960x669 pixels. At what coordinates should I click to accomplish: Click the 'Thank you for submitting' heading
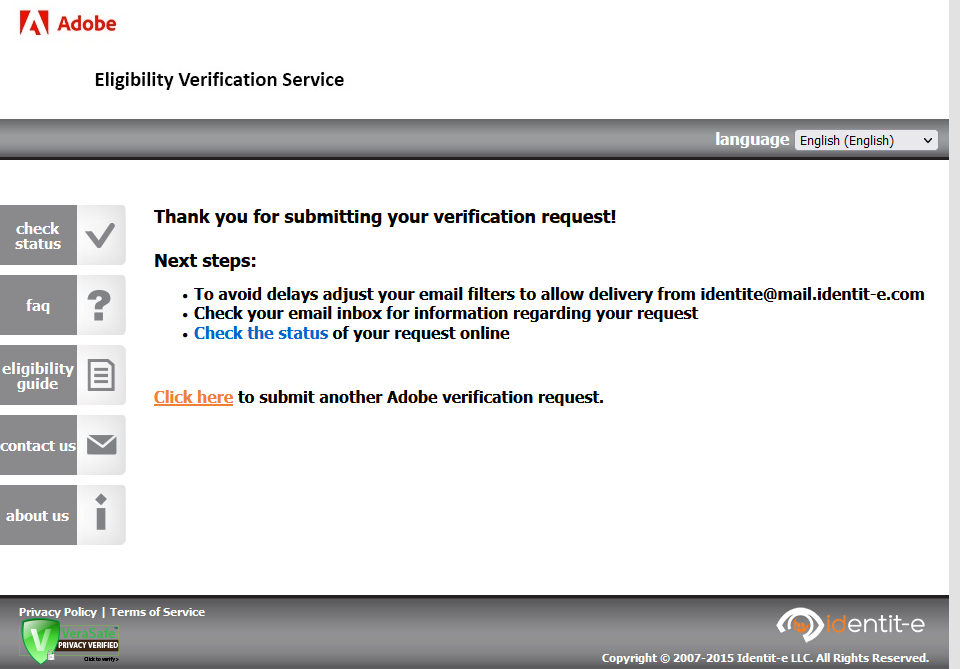[x=385, y=217]
